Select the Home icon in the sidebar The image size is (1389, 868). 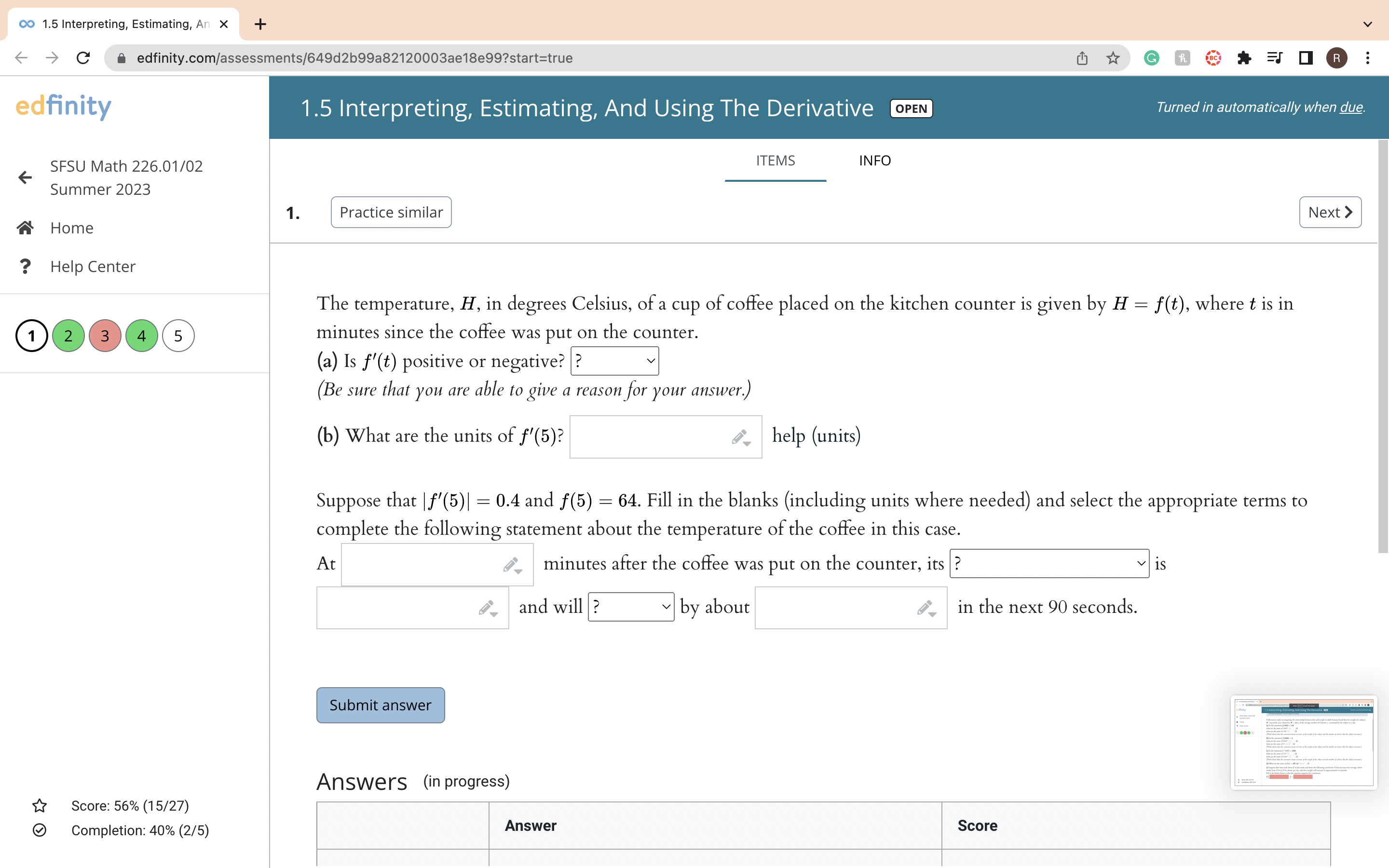(25, 227)
